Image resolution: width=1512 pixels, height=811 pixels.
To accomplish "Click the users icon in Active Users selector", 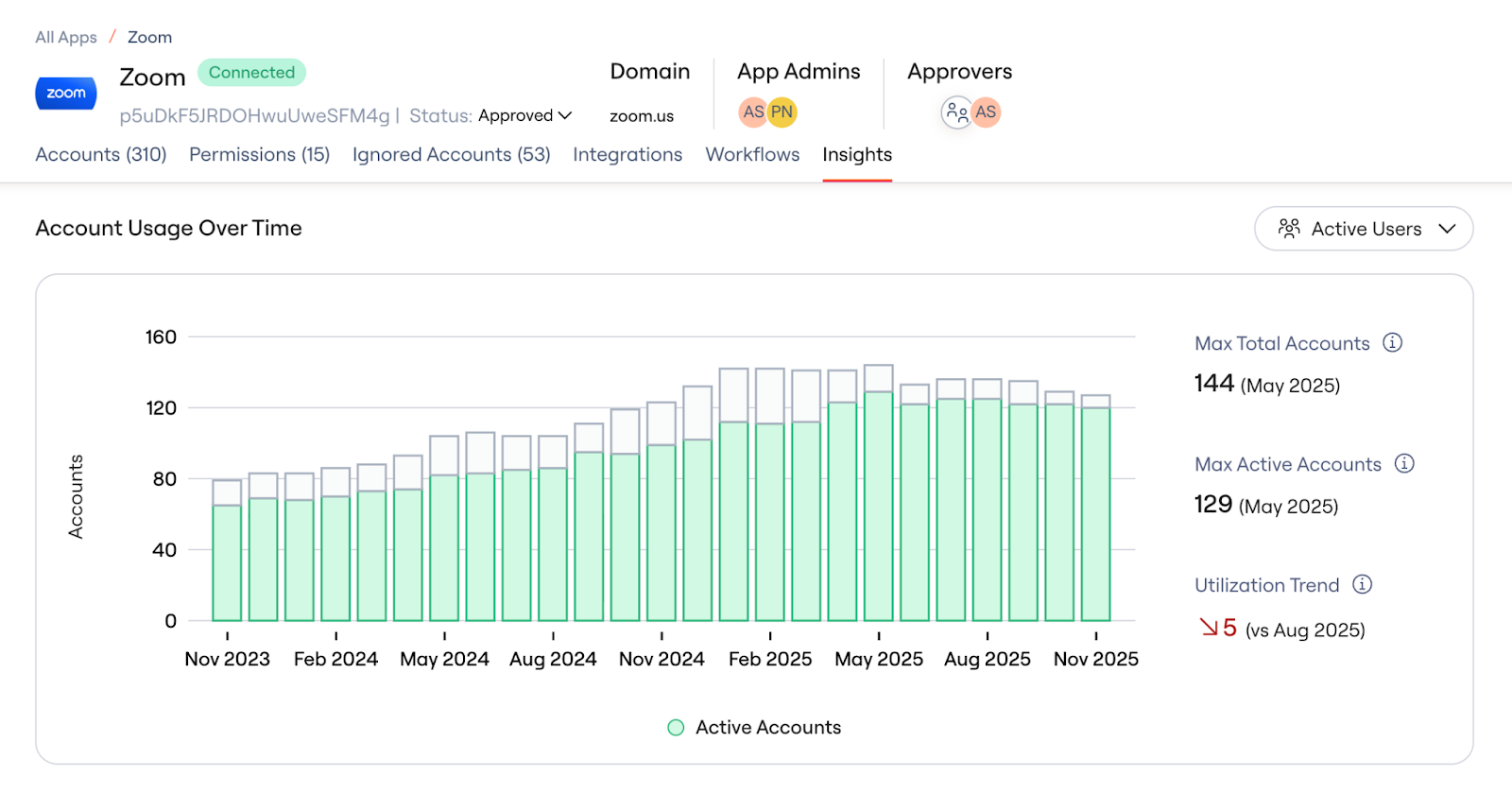I will click(x=1289, y=228).
